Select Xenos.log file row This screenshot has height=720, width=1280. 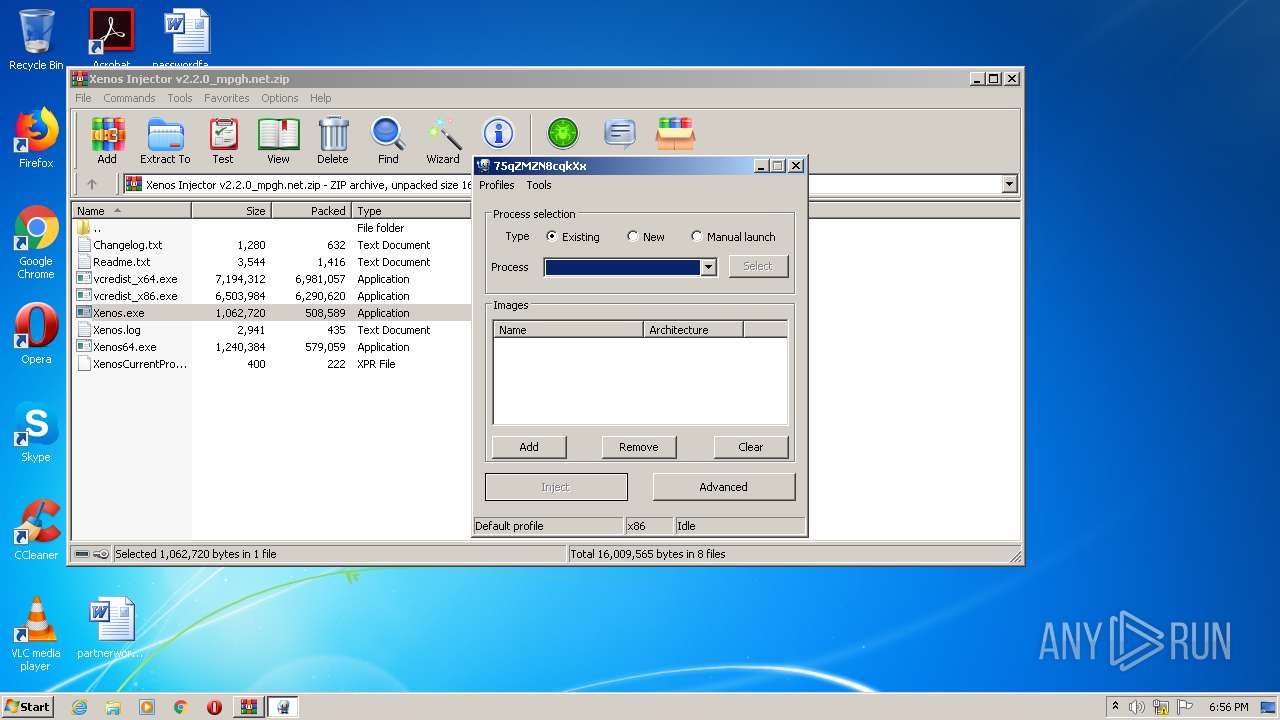click(271, 330)
